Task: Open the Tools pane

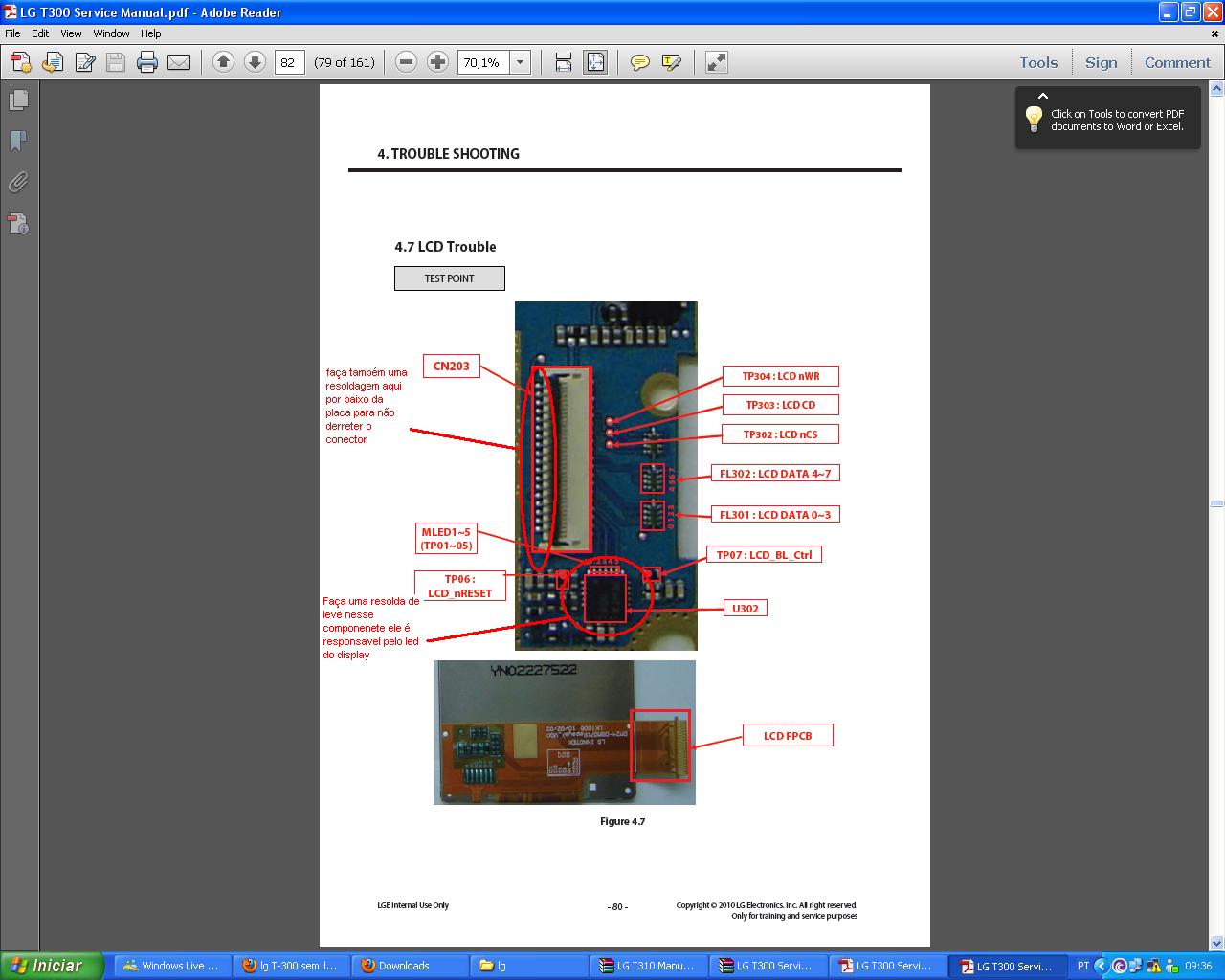Action: [1038, 62]
